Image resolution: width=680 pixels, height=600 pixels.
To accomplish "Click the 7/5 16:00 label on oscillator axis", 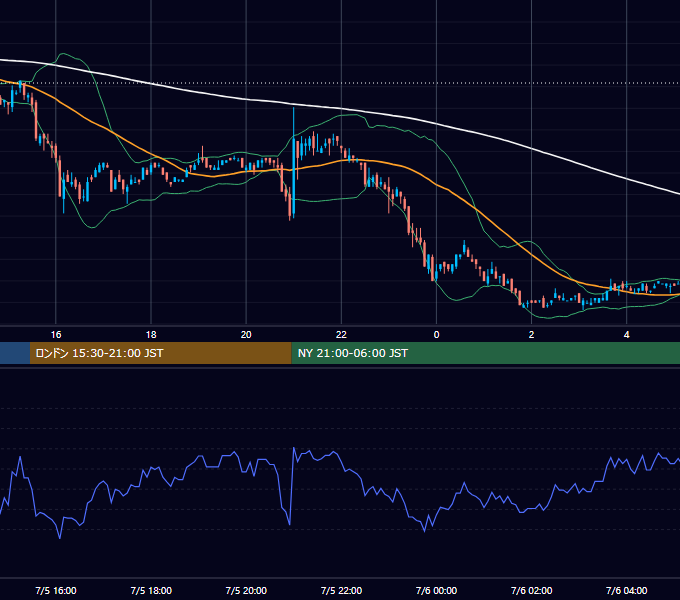I will pos(56,590).
